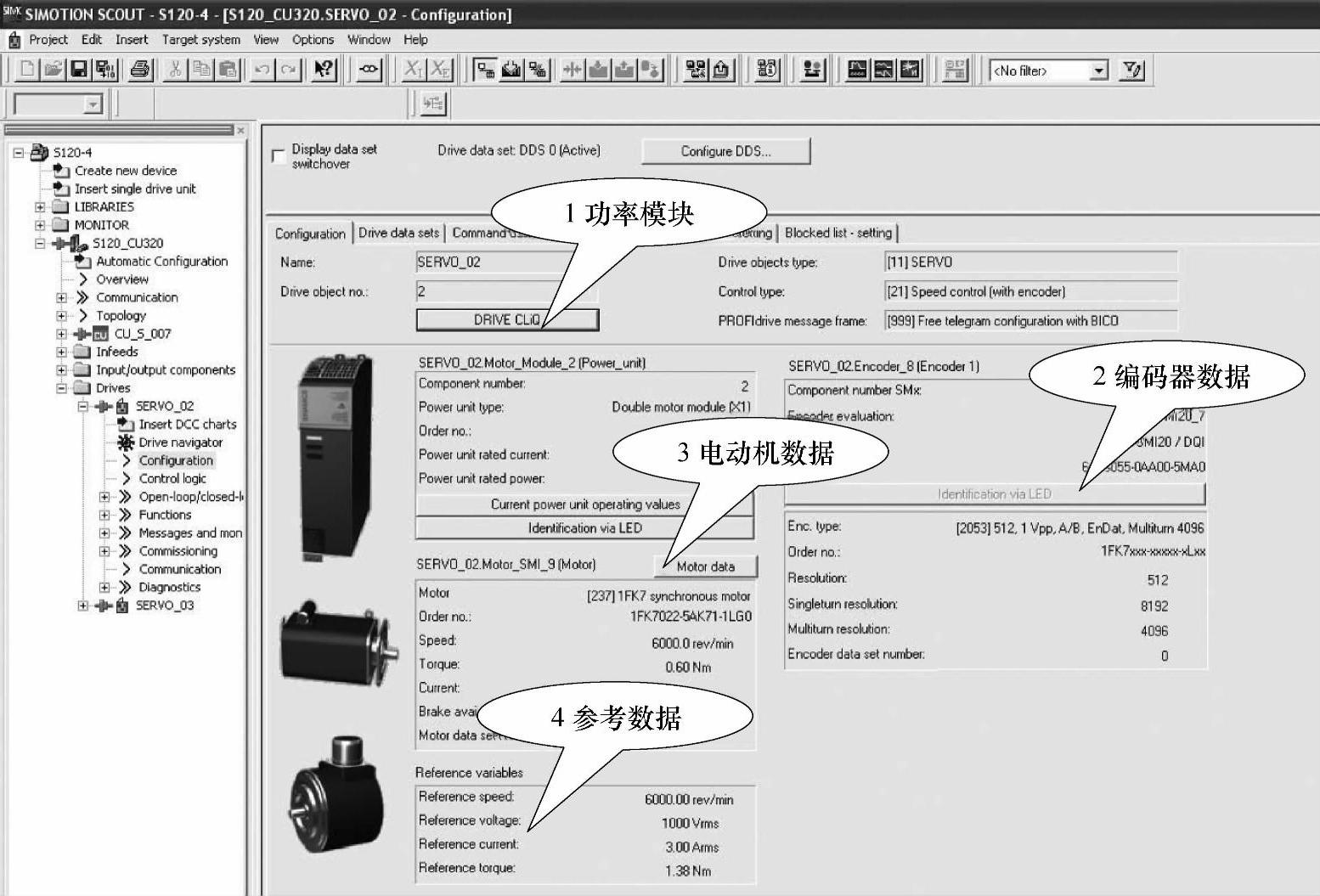Select Create new device in tree
The height and width of the screenshot is (896, 1320).
tap(126, 171)
